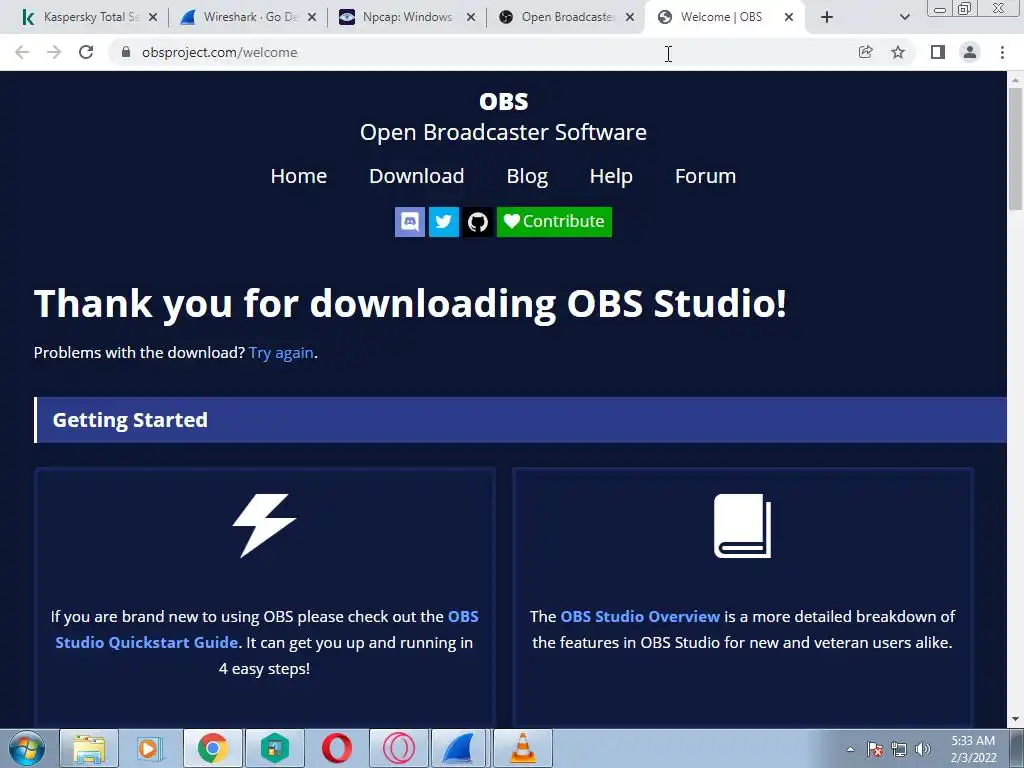Close the Kaspersky Total Security tab
The height and width of the screenshot is (768, 1024).
pos(153,17)
